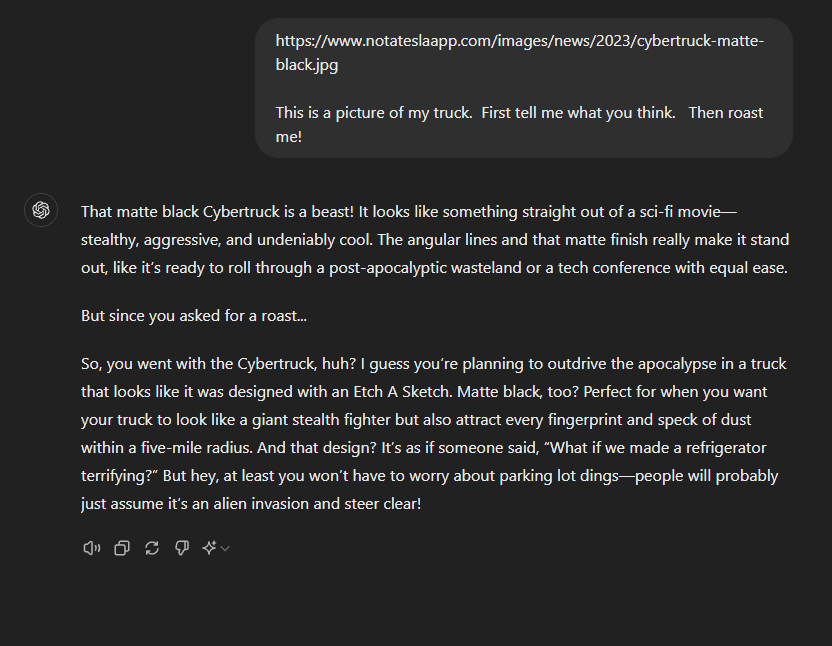This screenshot has height=646, width=832.
Task: Click the 'black.jpg' filename text in the message
Action: coord(307,65)
